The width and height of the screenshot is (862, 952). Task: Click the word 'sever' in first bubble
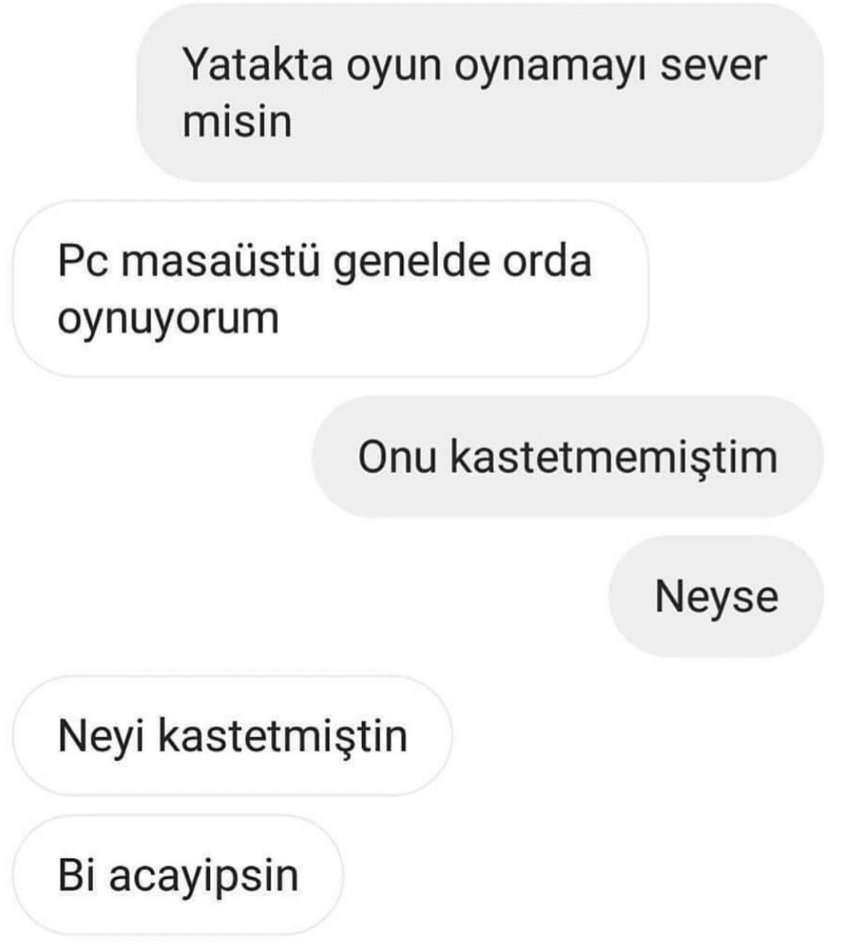713,67
